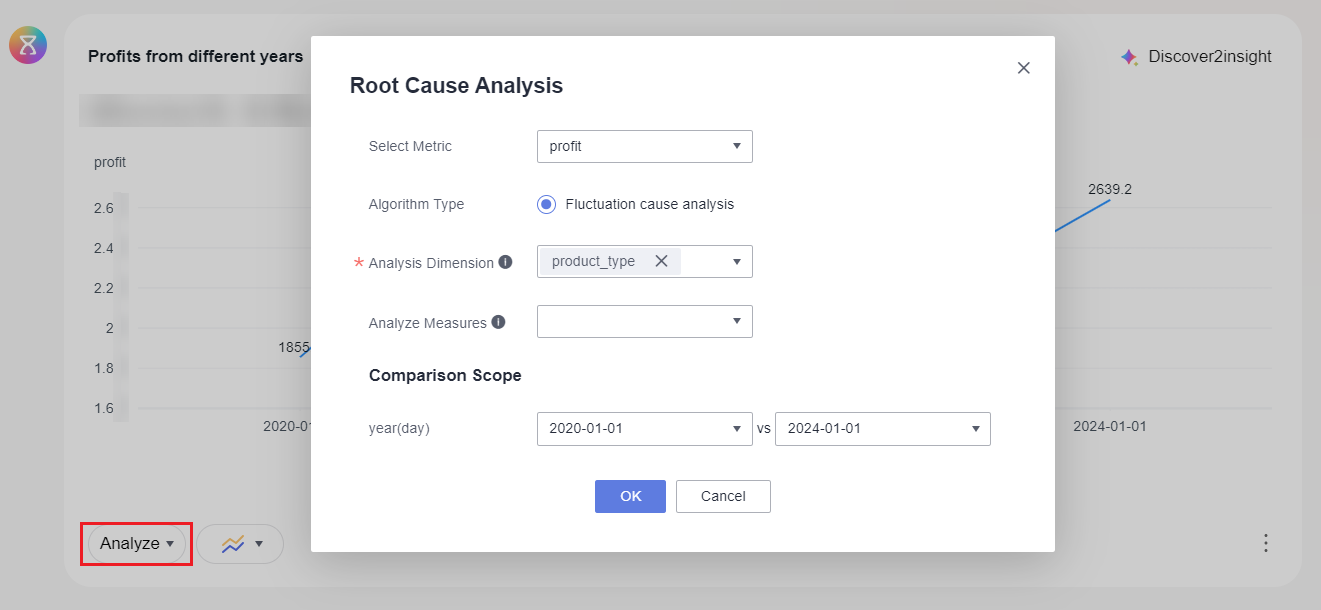1321x610 pixels.
Task: Open the 2024-01-01 comparison date dropdown
Action: (x=882, y=428)
